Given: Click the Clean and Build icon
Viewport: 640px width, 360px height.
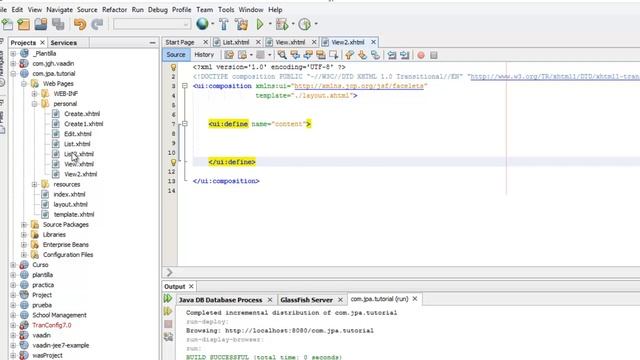Looking at the screenshot, I should pos(241,24).
